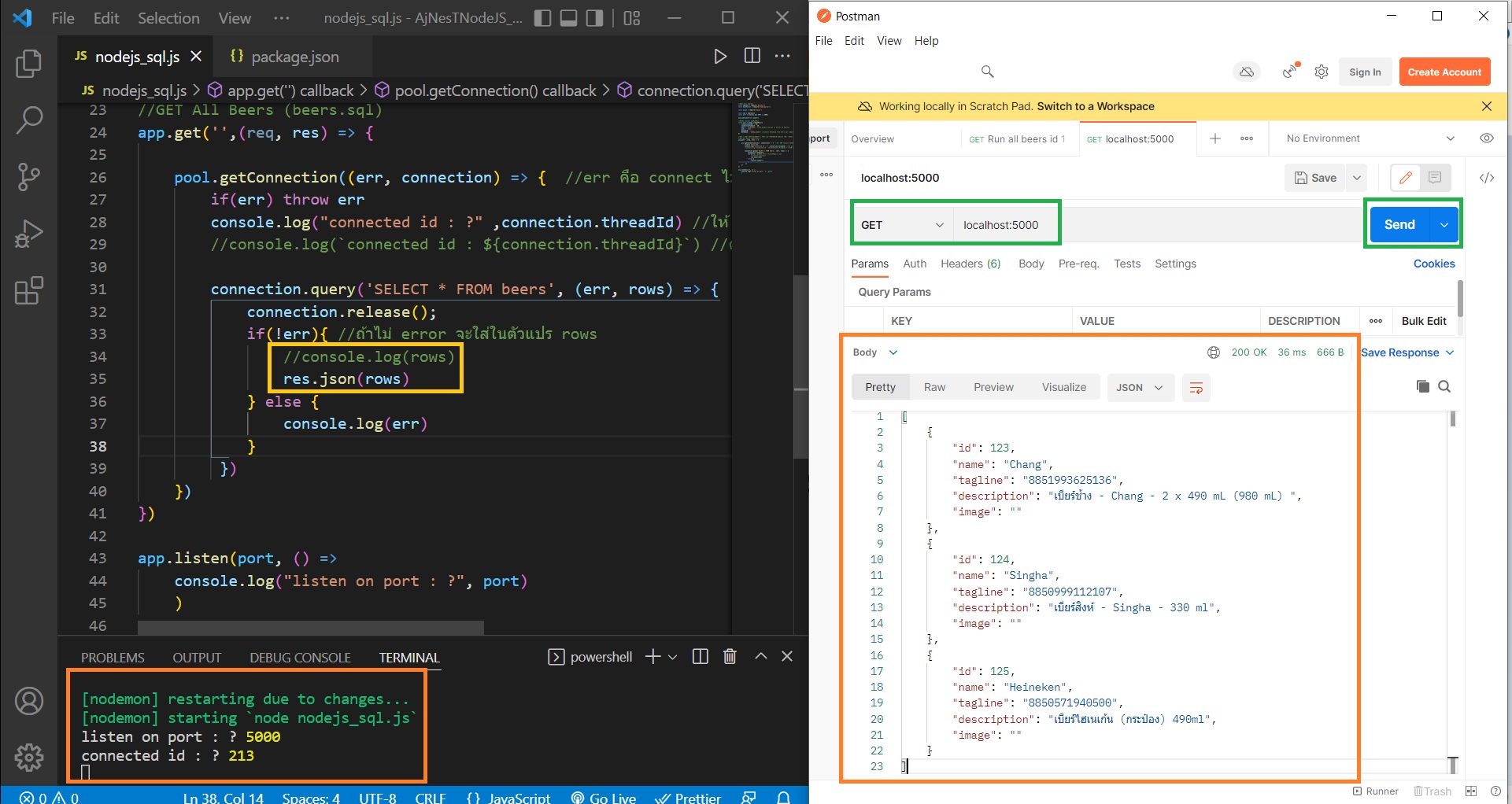Open the No Environment dropdown
Screen dimensions: 1512x804
click(1370, 138)
